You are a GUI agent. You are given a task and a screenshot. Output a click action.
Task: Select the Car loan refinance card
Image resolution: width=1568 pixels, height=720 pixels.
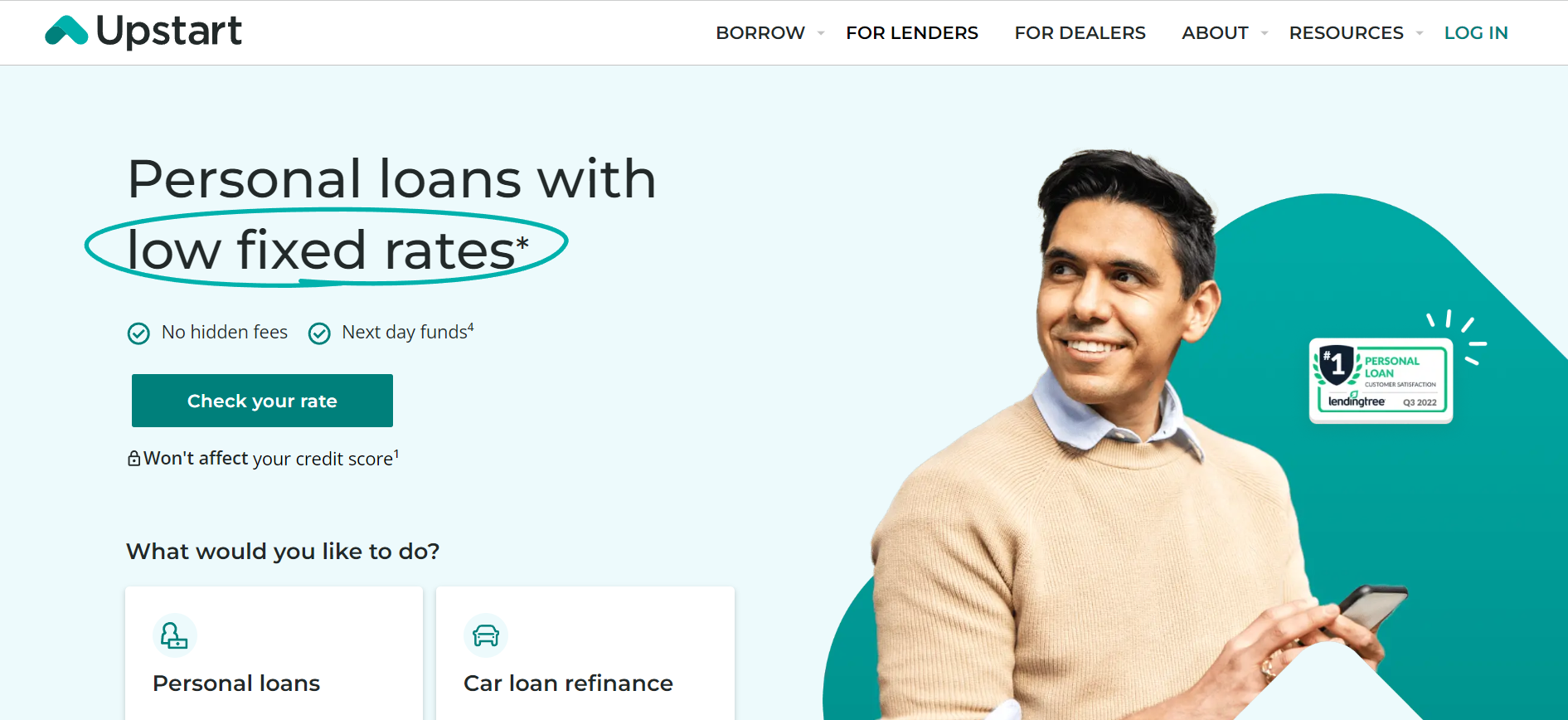[585, 654]
